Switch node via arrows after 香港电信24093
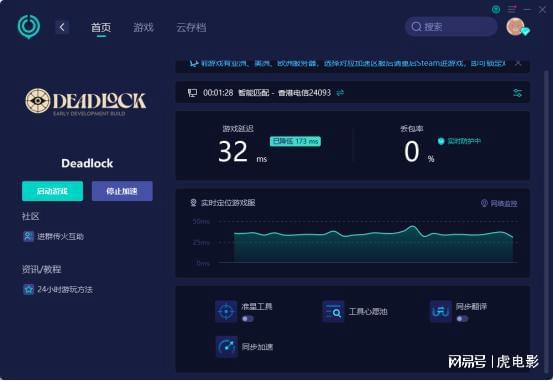553x381 pixels. (x=340, y=93)
